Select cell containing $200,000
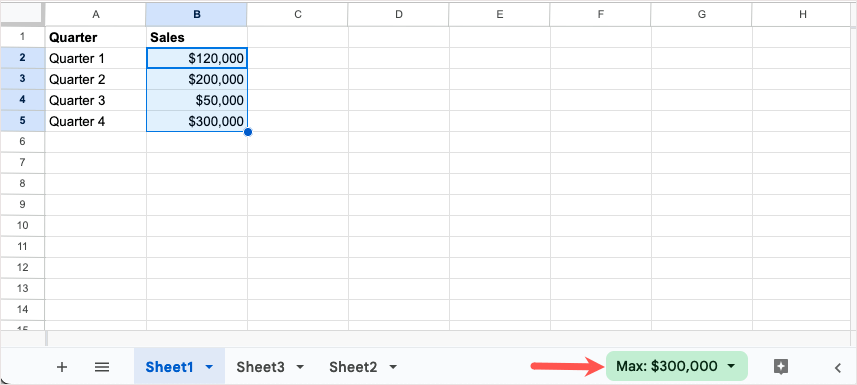This screenshot has height=385, width=857. (197, 79)
